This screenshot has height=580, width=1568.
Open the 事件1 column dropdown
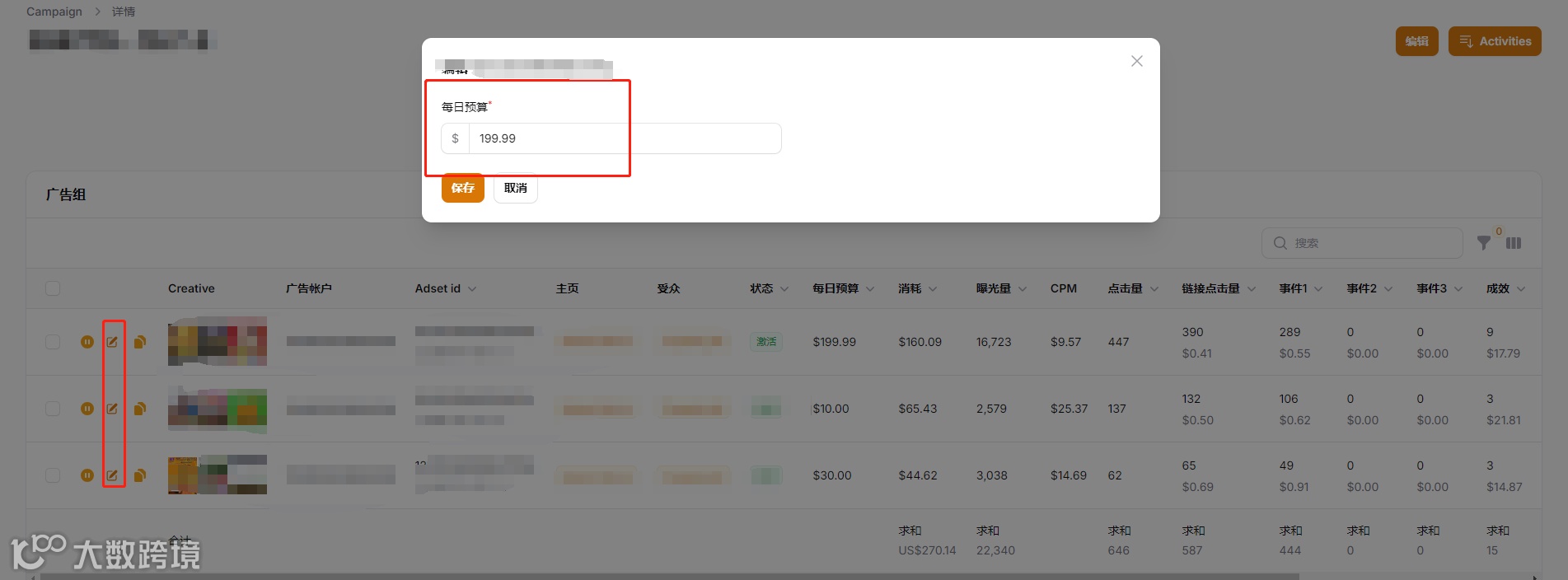click(x=1318, y=289)
